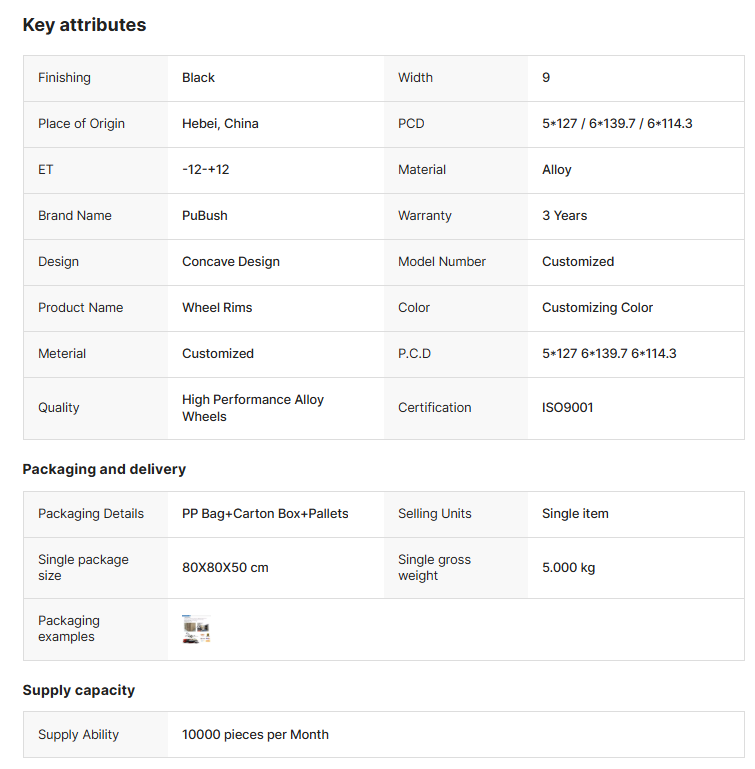This screenshot has width=755, height=769.
Task: Select the High Performance Alloy Wheels text
Action: coord(252,408)
